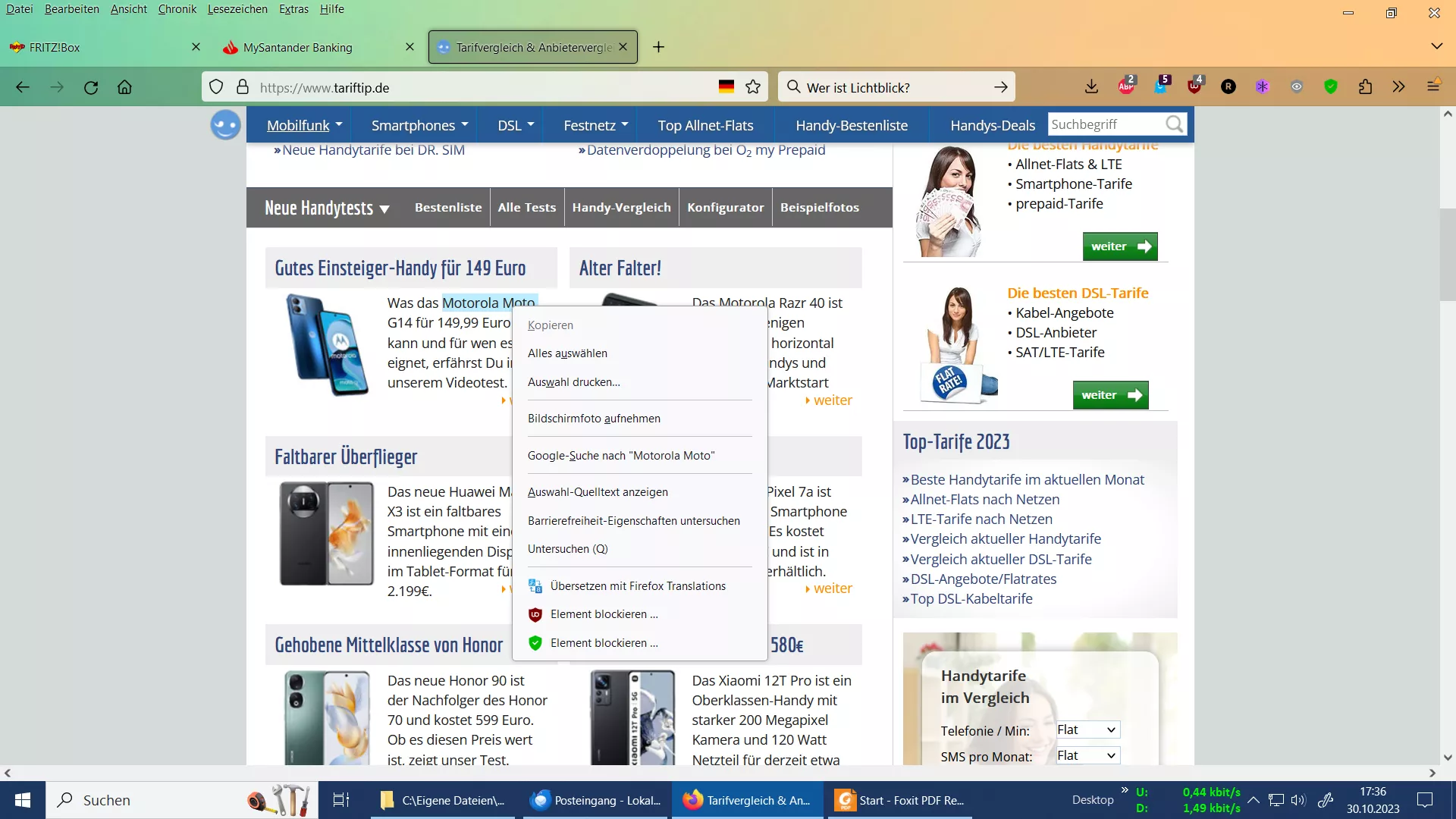This screenshot has height=819, width=1456.
Task: Click green weiter button under DSL-Tarife
Action: (1110, 395)
